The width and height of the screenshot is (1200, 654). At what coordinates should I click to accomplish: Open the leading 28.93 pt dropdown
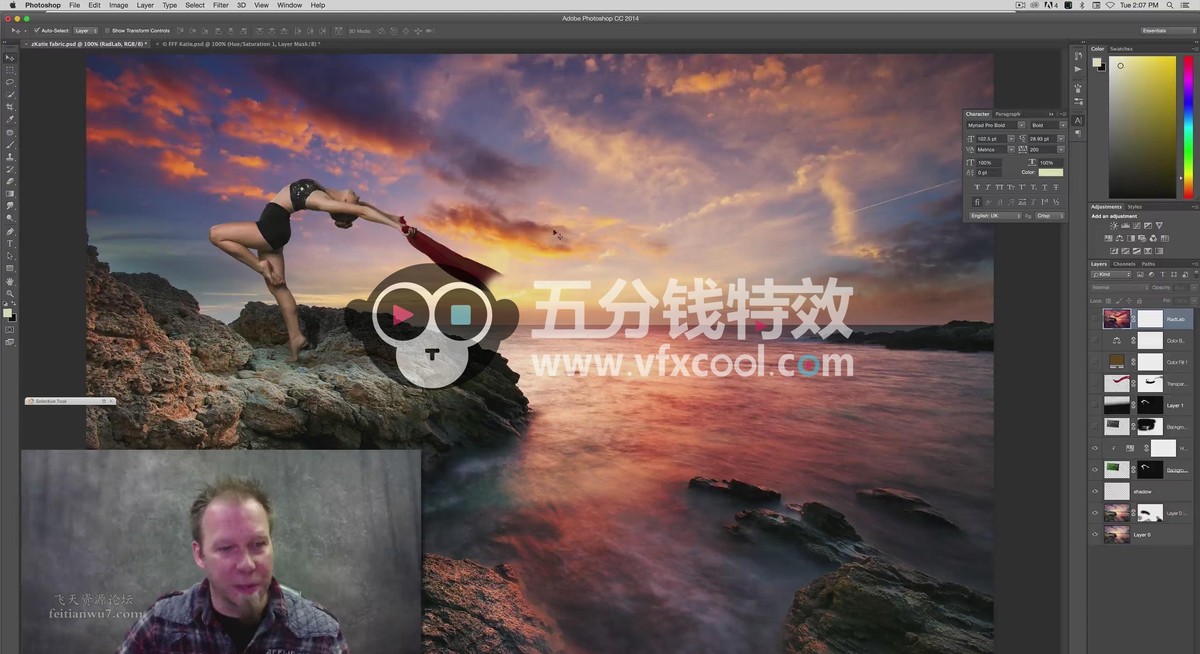[1061, 137]
